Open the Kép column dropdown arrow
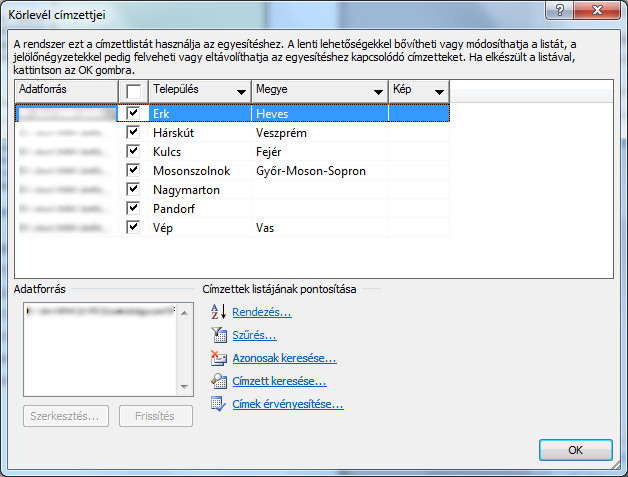The width and height of the screenshot is (628, 477). (439, 92)
